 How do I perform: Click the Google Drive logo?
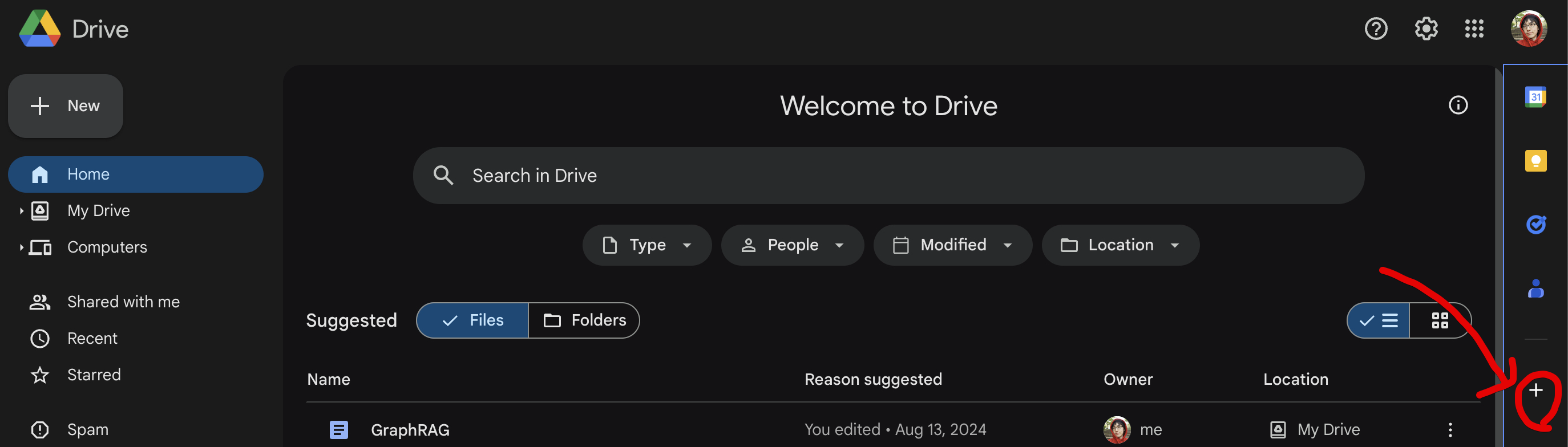[x=39, y=29]
